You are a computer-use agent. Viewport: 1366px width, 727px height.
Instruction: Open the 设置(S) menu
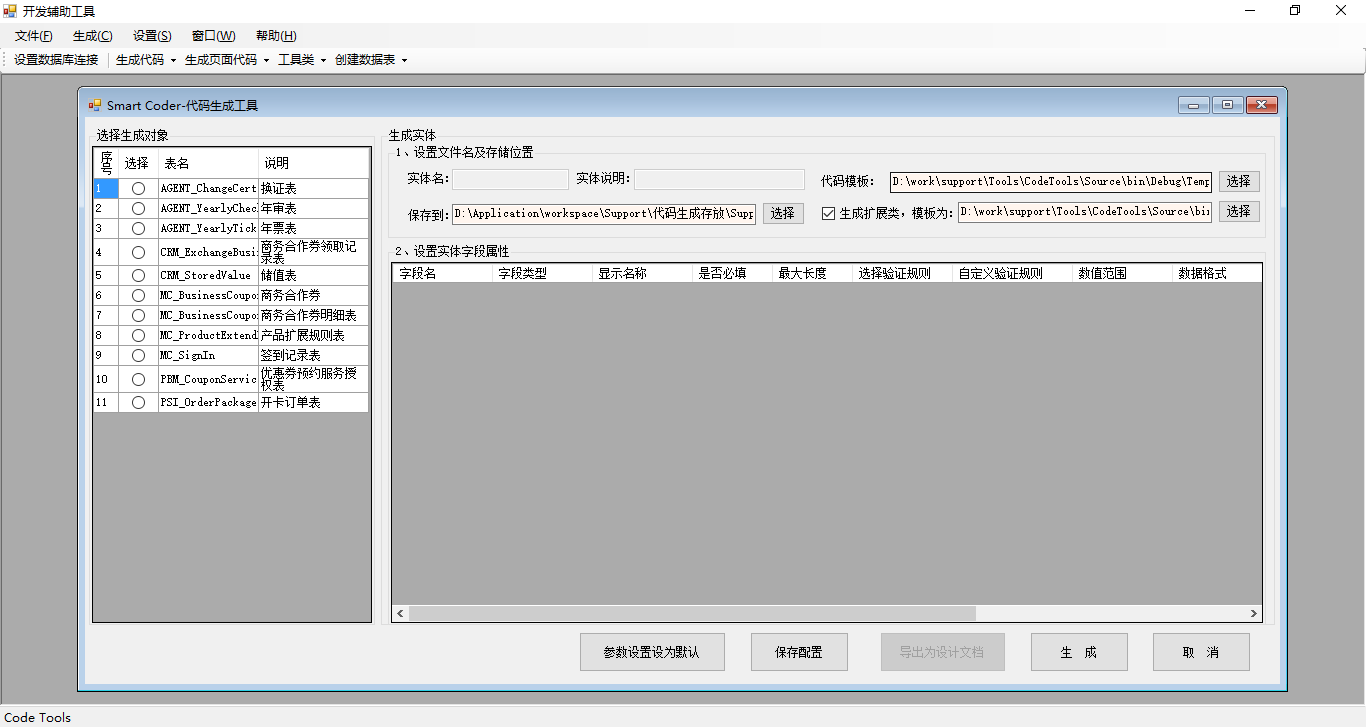coord(152,36)
